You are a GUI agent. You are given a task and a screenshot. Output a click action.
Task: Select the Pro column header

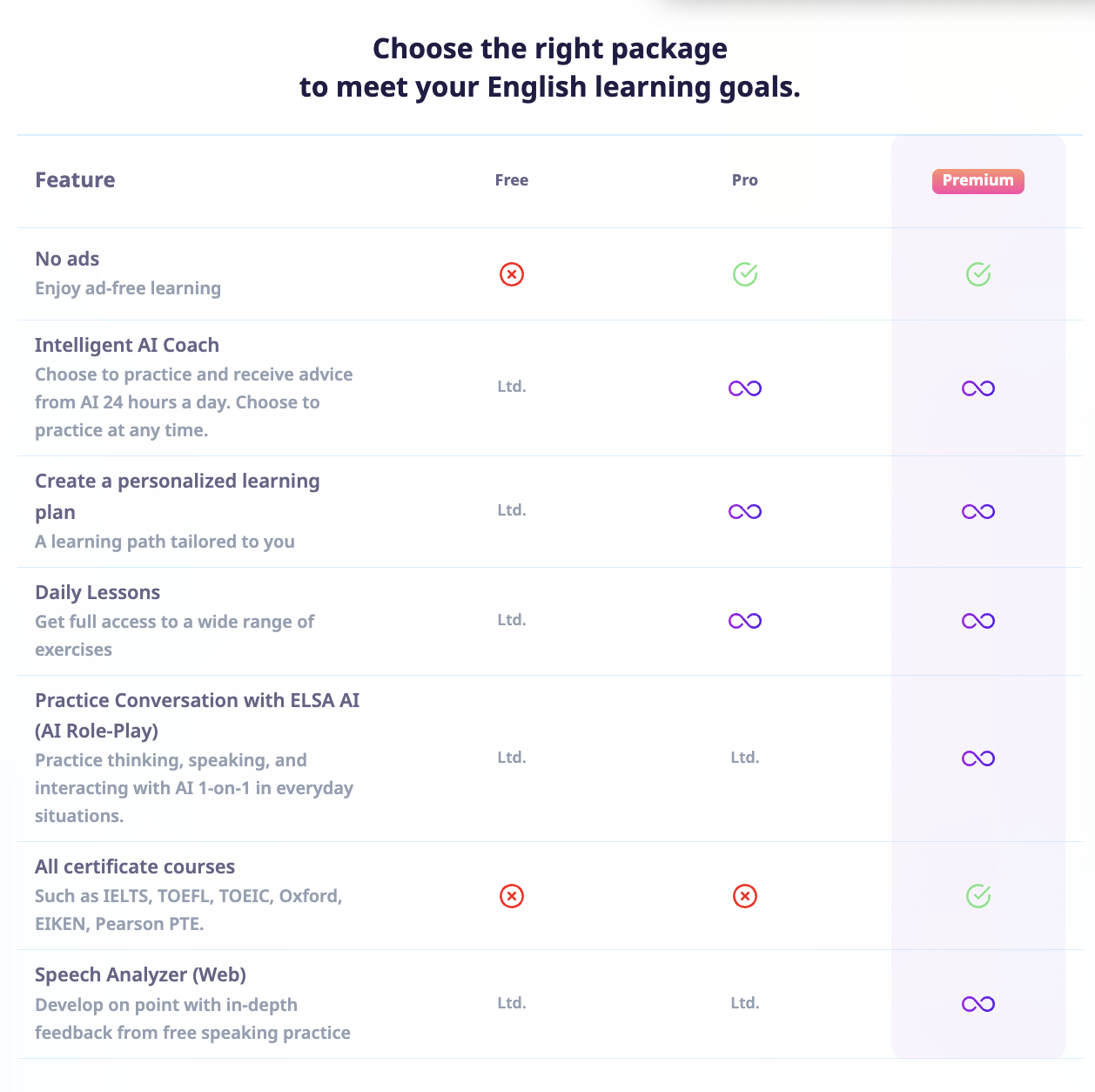(x=745, y=180)
